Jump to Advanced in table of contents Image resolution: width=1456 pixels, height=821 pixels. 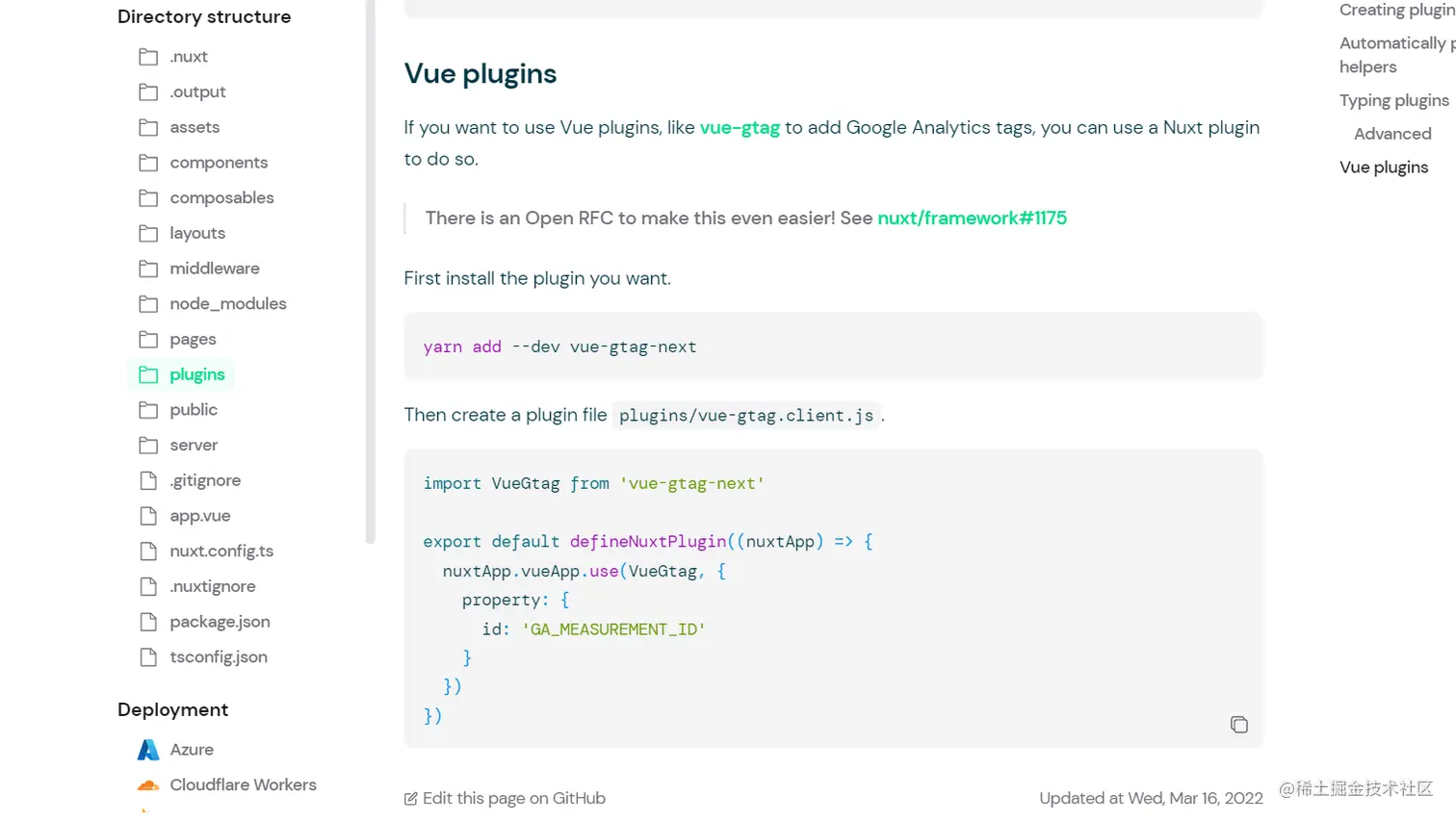[x=1392, y=134]
